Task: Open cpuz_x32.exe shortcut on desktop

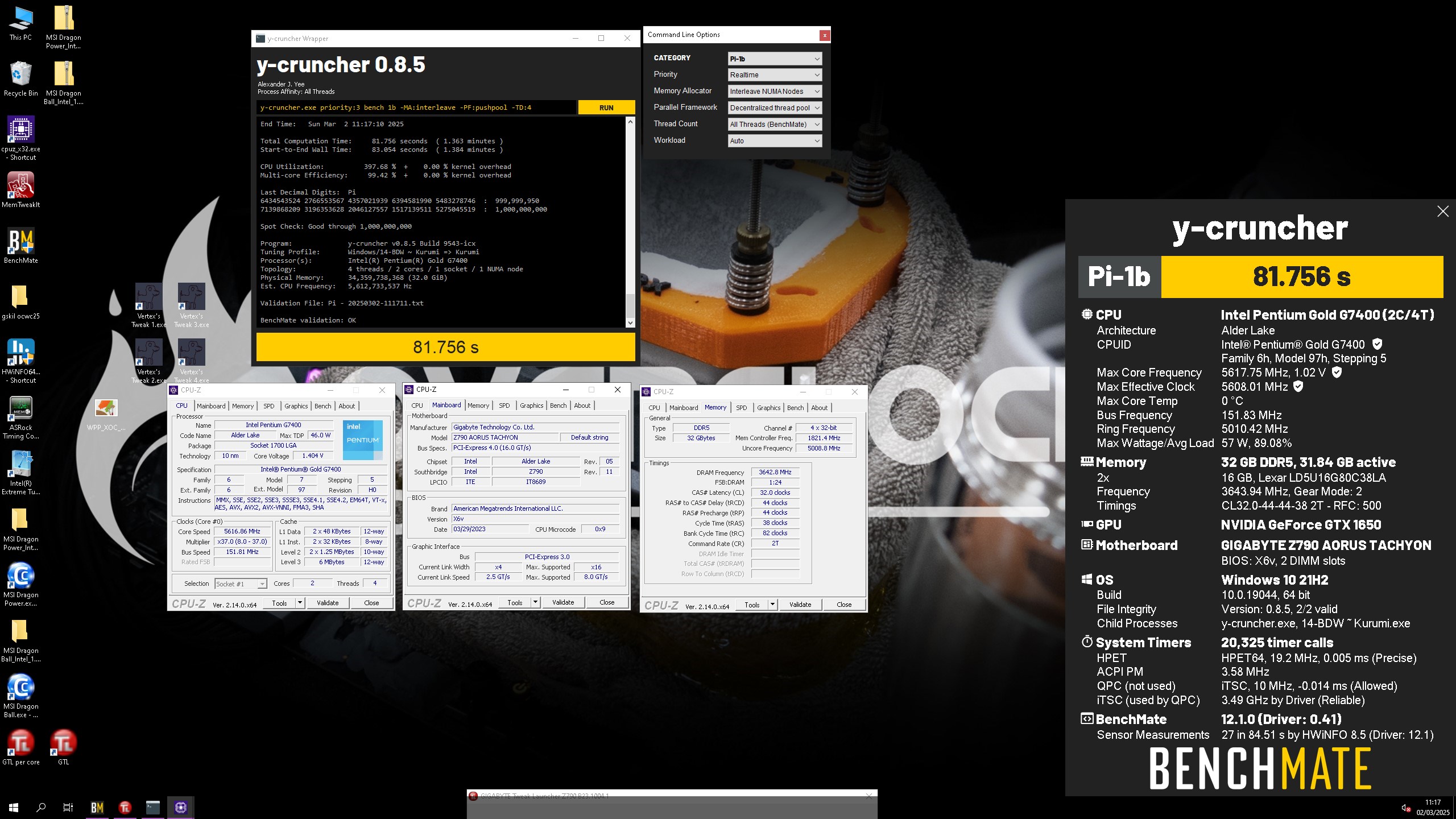Action: (x=20, y=138)
